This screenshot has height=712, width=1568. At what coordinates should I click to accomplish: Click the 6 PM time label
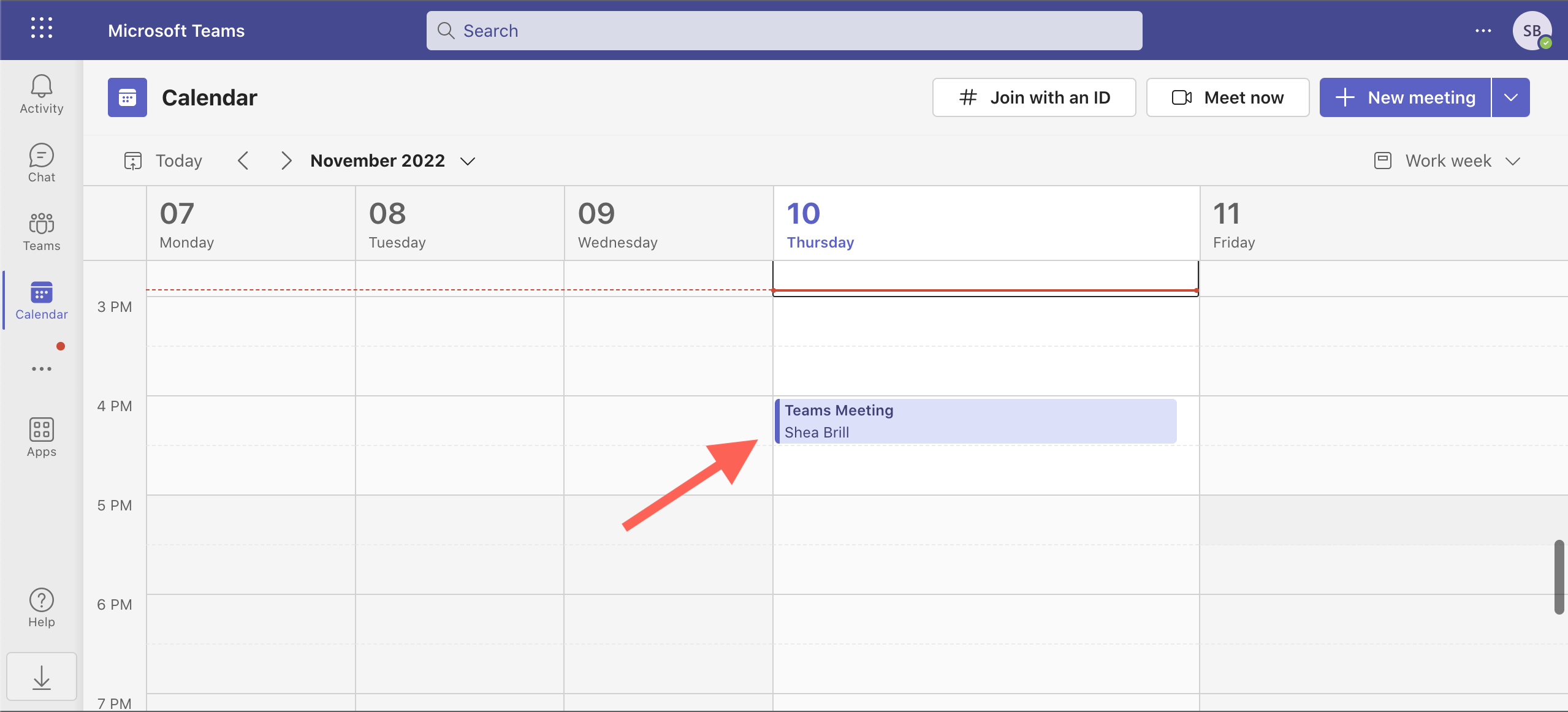[x=115, y=605]
